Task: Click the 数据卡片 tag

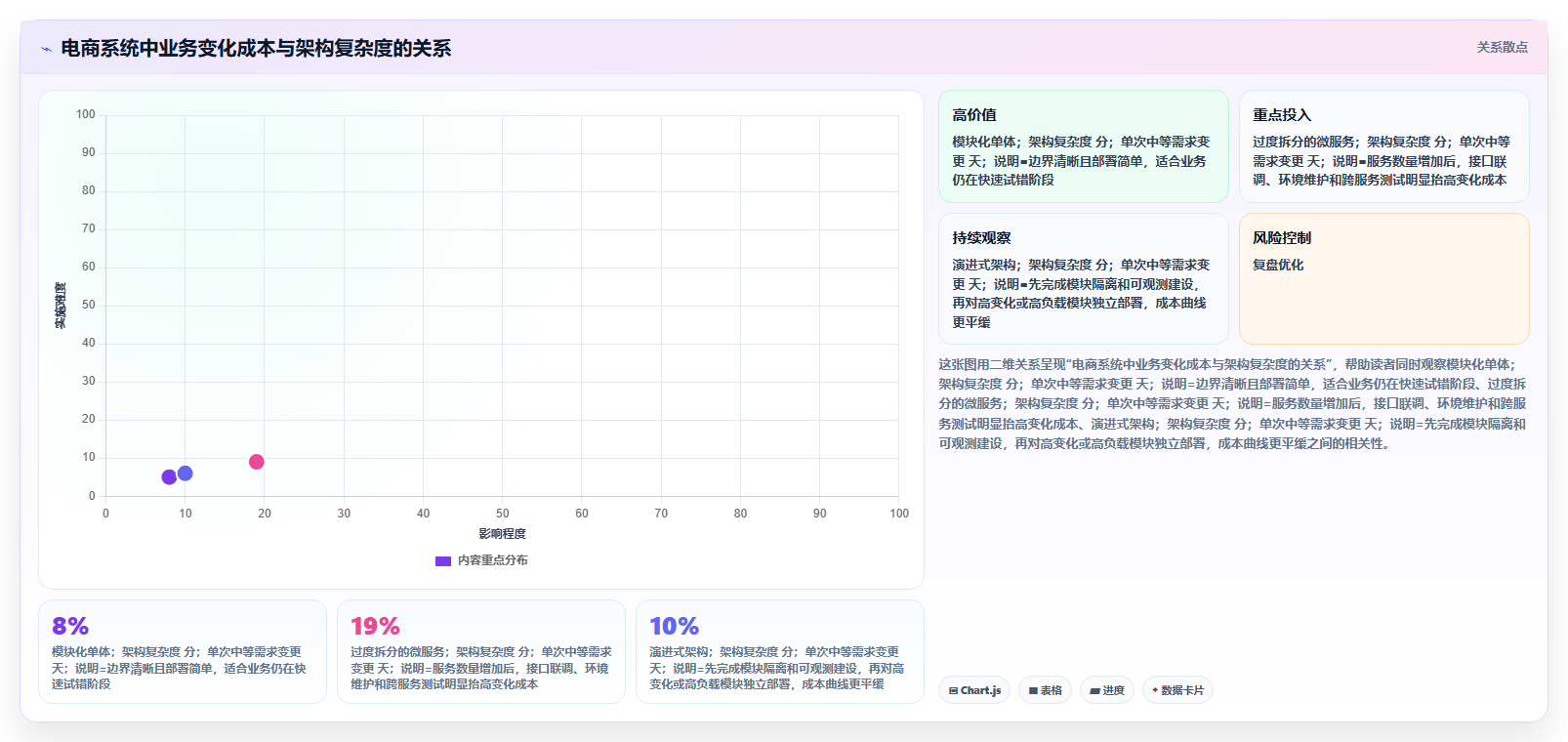Action: [x=1177, y=690]
